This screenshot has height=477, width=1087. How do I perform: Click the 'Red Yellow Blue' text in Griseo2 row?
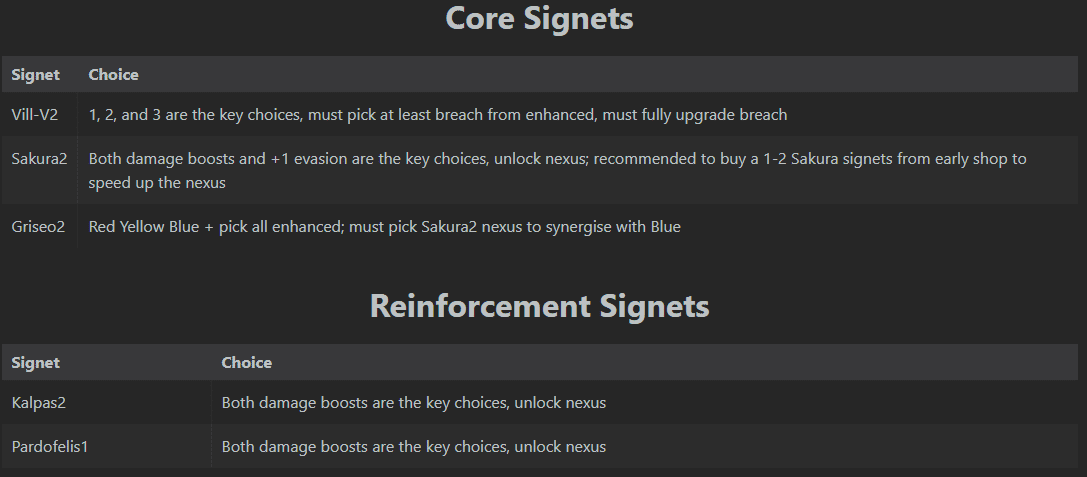[141, 227]
